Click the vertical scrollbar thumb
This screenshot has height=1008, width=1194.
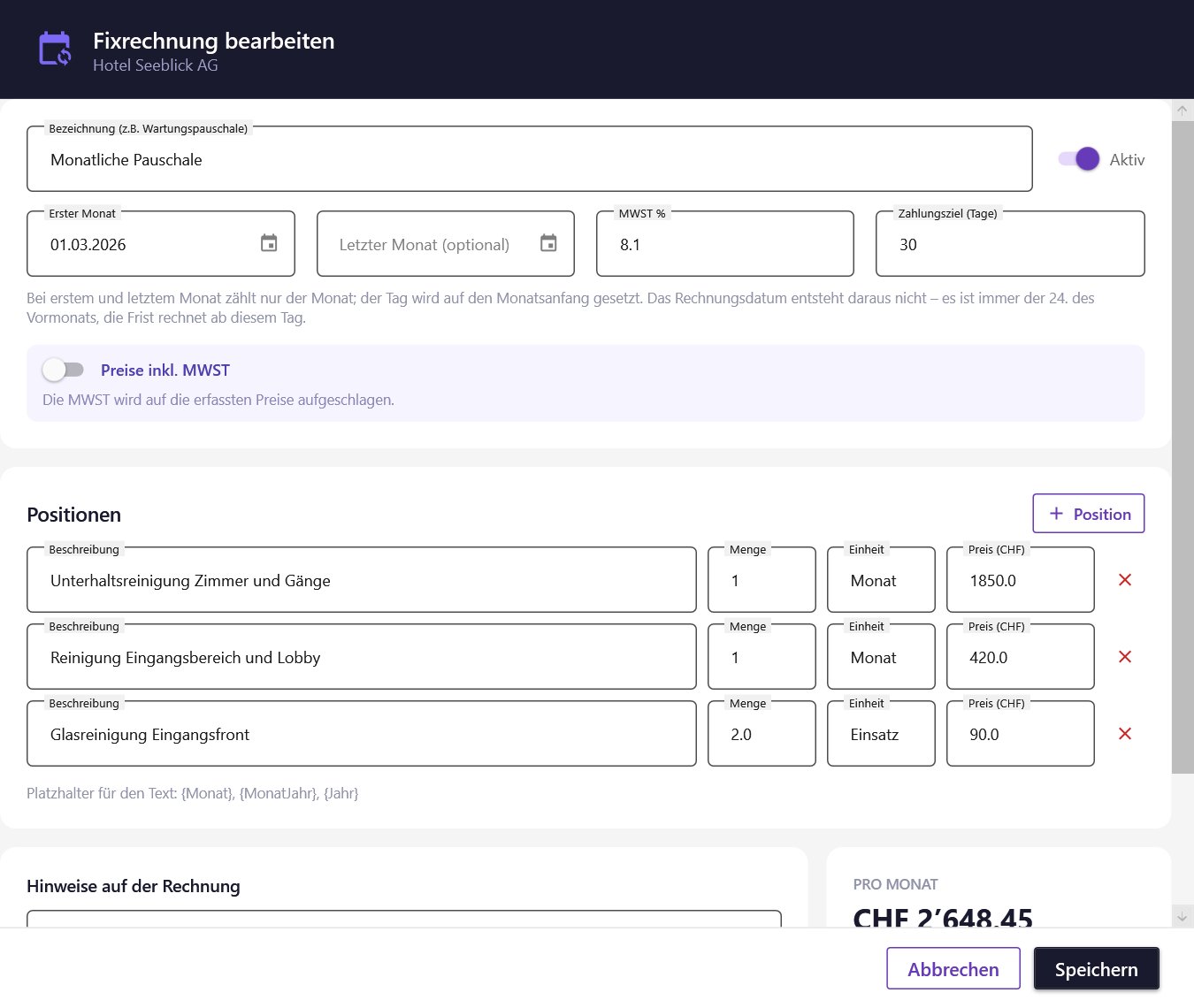1183,447
